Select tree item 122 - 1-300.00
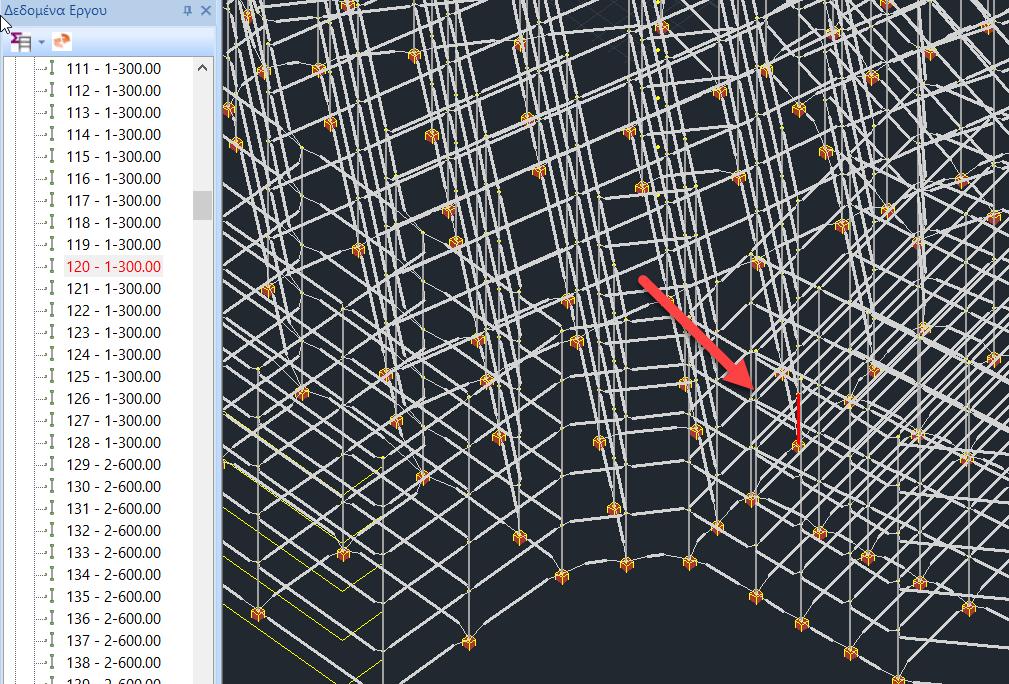 (x=113, y=310)
